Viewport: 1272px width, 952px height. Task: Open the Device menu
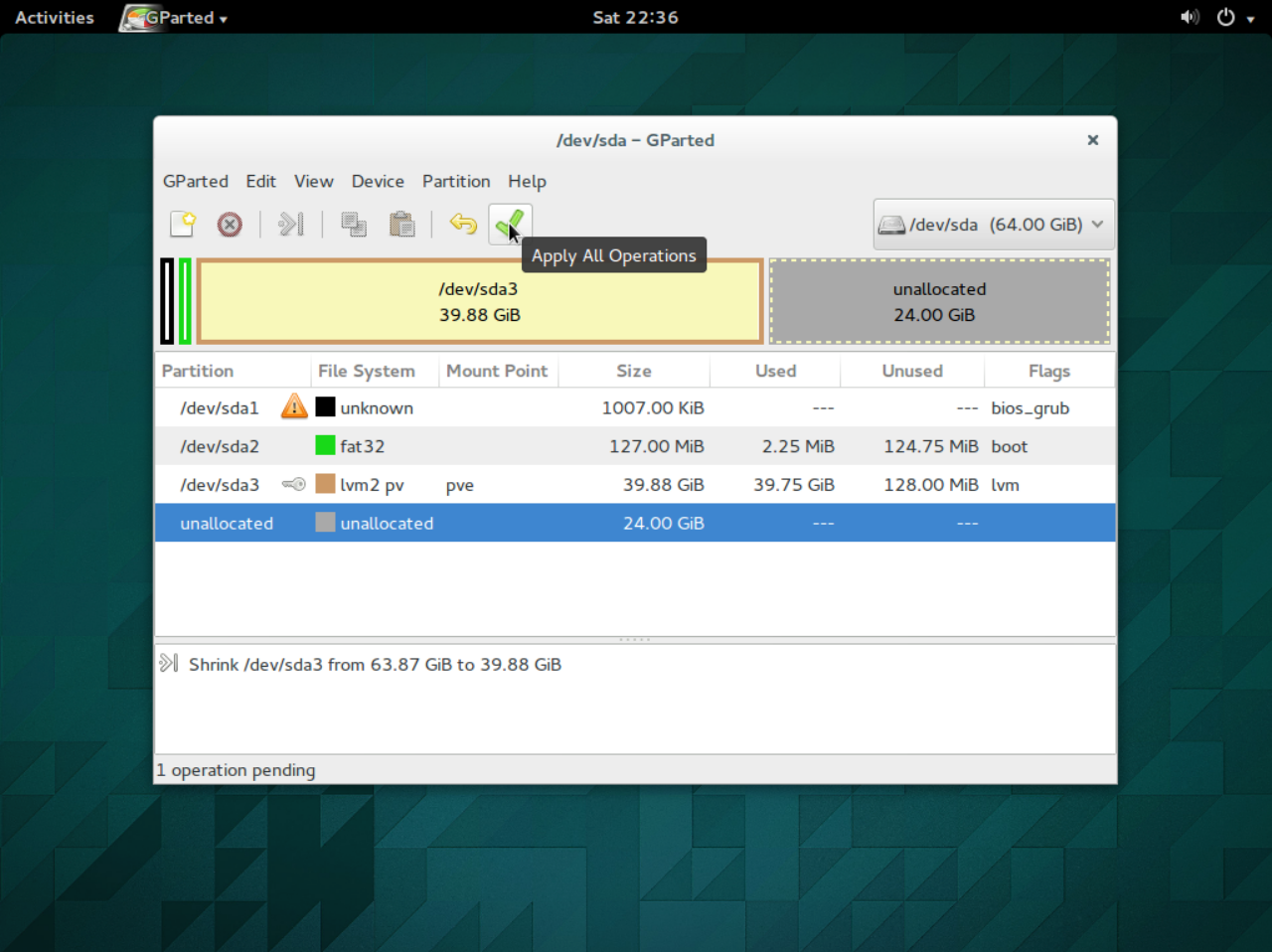[378, 181]
